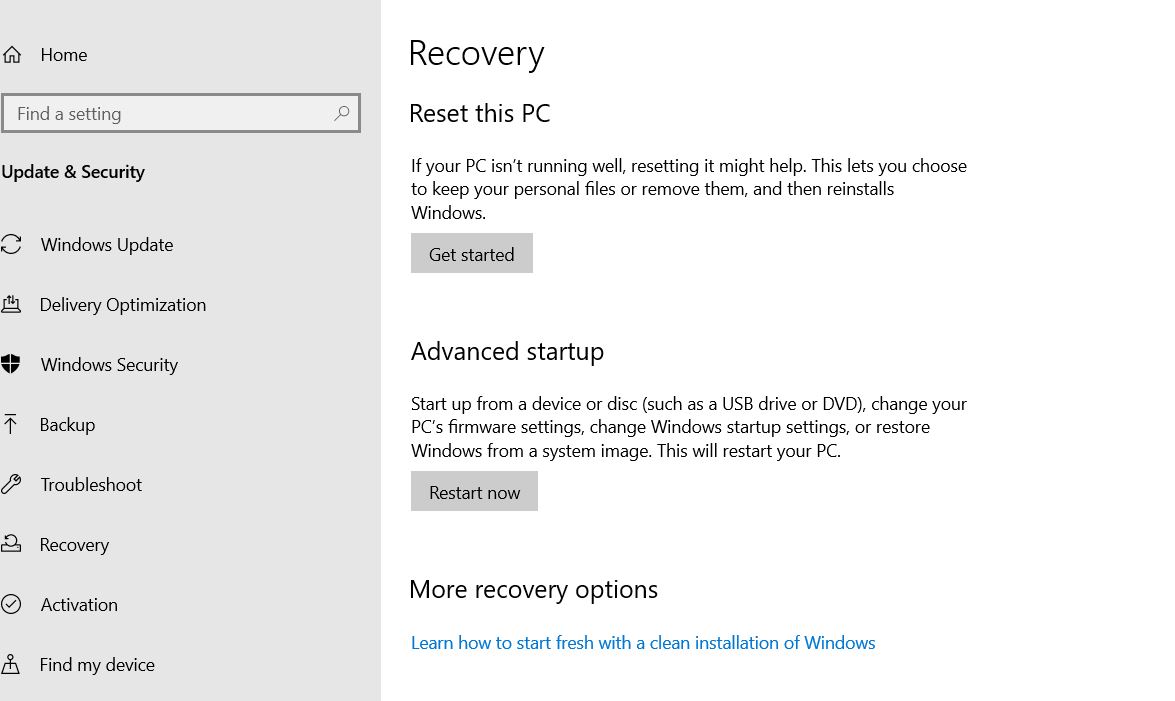Open the Activation page
Viewport: 1175px width, 701px height.
(x=79, y=605)
